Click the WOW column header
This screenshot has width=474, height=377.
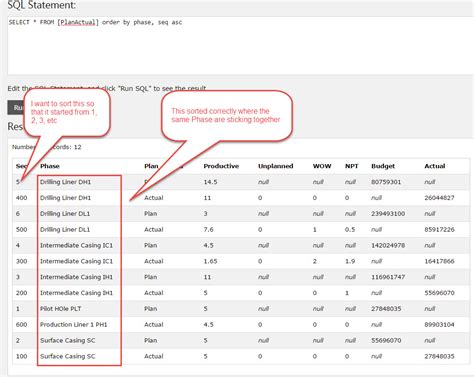click(x=322, y=166)
